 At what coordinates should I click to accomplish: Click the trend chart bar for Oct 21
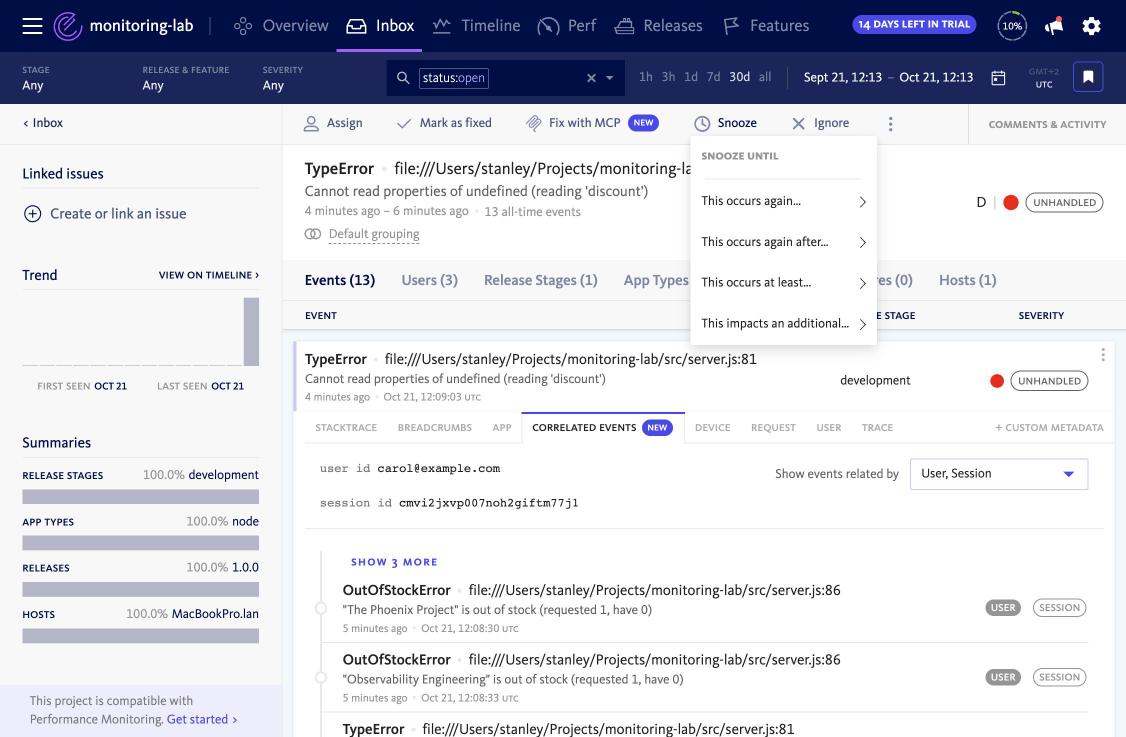251,332
